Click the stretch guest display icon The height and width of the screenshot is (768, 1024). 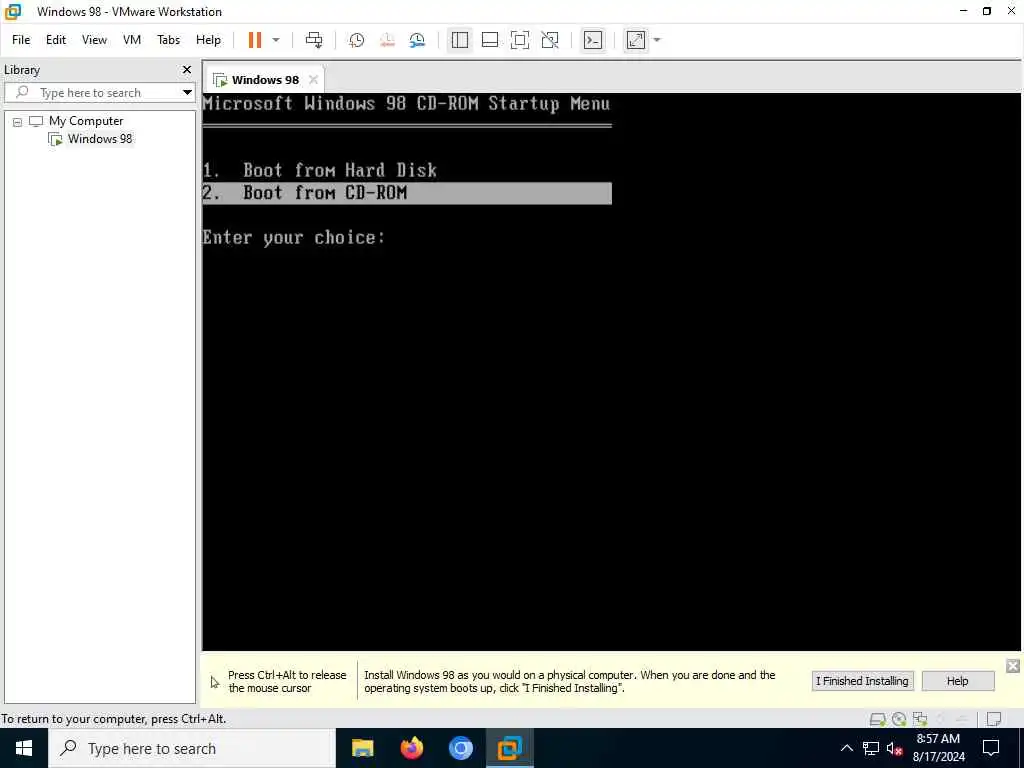click(635, 40)
